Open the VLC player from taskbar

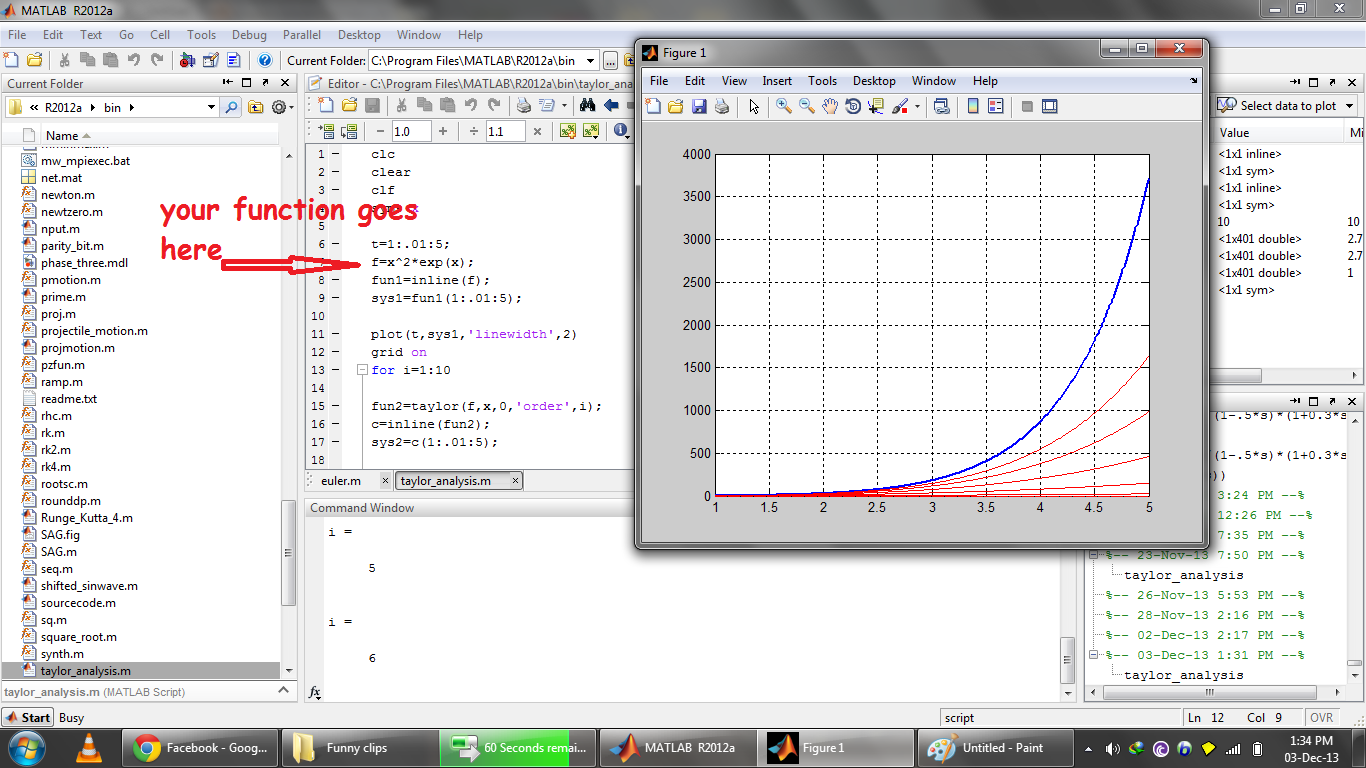coord(88,748)
